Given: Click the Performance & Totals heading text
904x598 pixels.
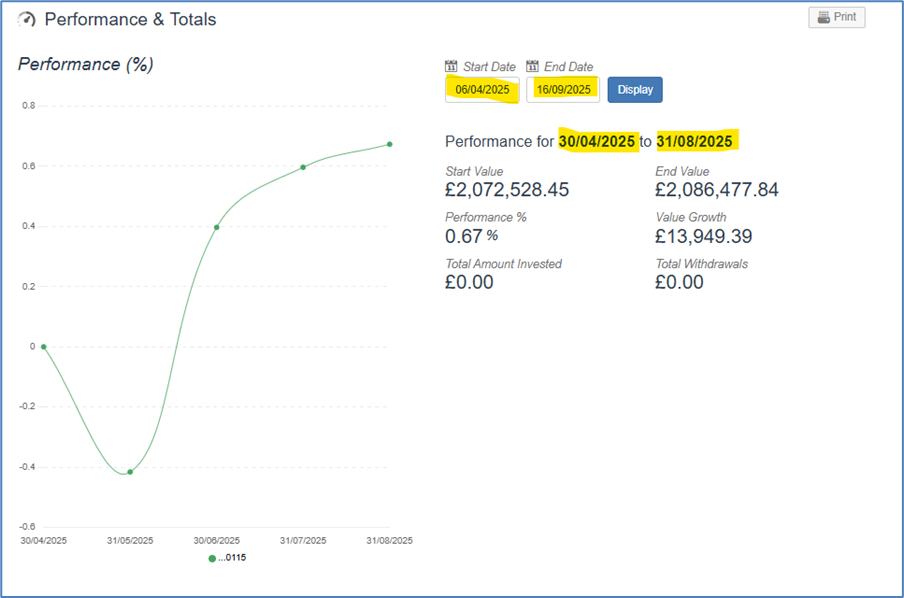Looking at the screenshot, I should (130, 20).
